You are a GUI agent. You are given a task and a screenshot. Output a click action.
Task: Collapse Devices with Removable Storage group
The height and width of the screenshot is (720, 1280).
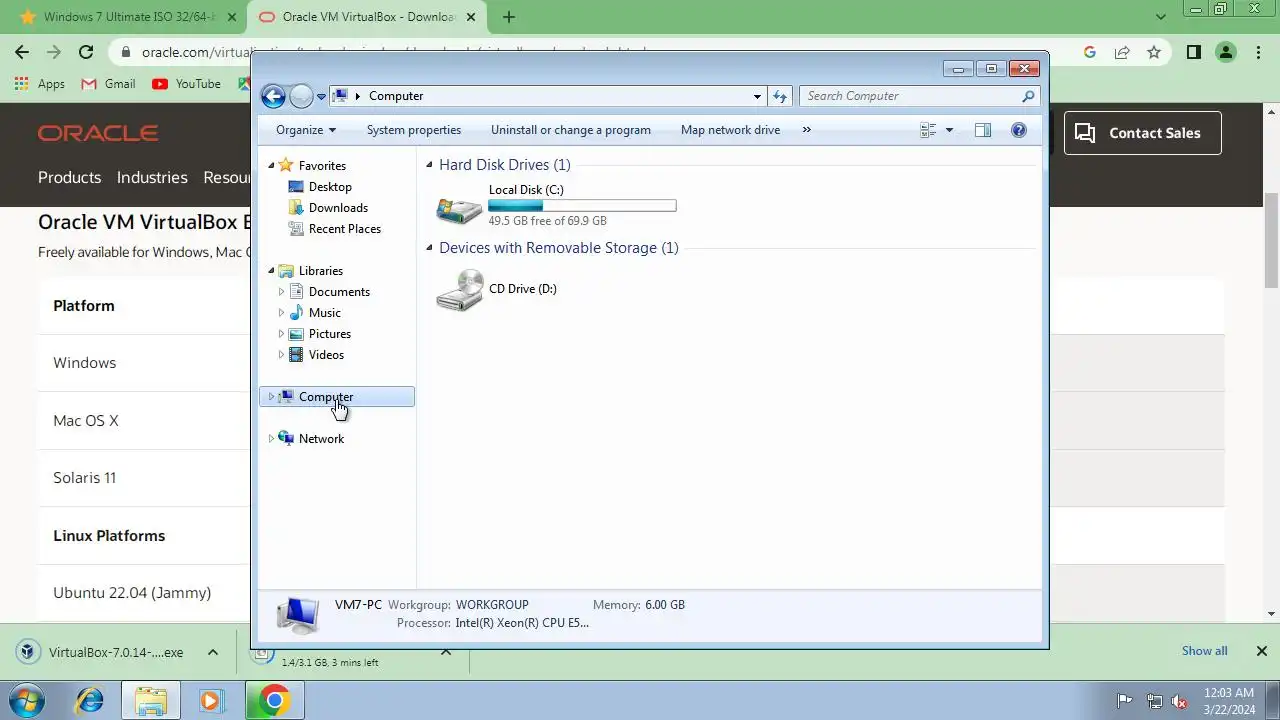(430, 248)
